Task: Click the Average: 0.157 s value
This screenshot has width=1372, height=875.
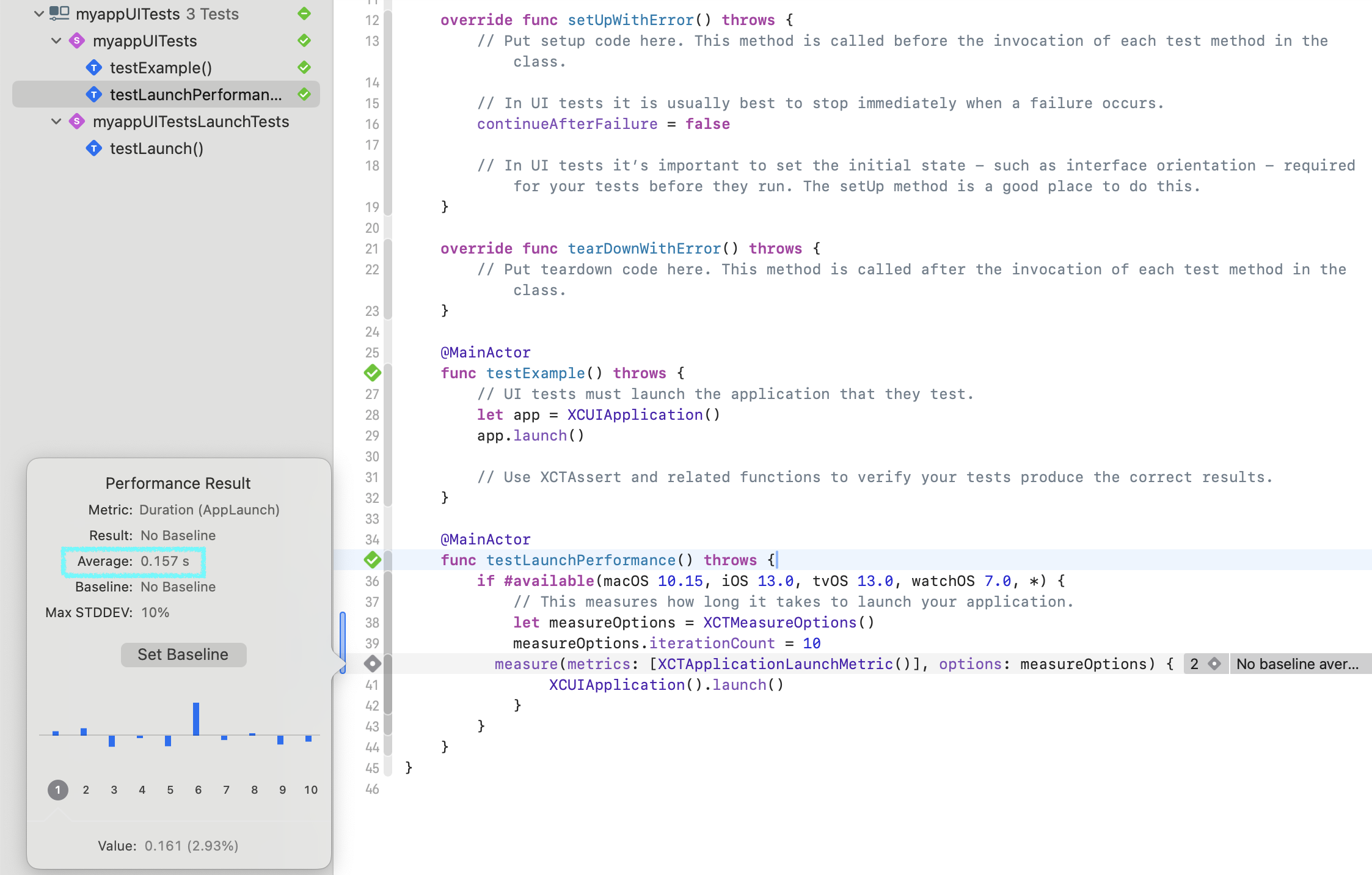Action: tap(165, 561)
